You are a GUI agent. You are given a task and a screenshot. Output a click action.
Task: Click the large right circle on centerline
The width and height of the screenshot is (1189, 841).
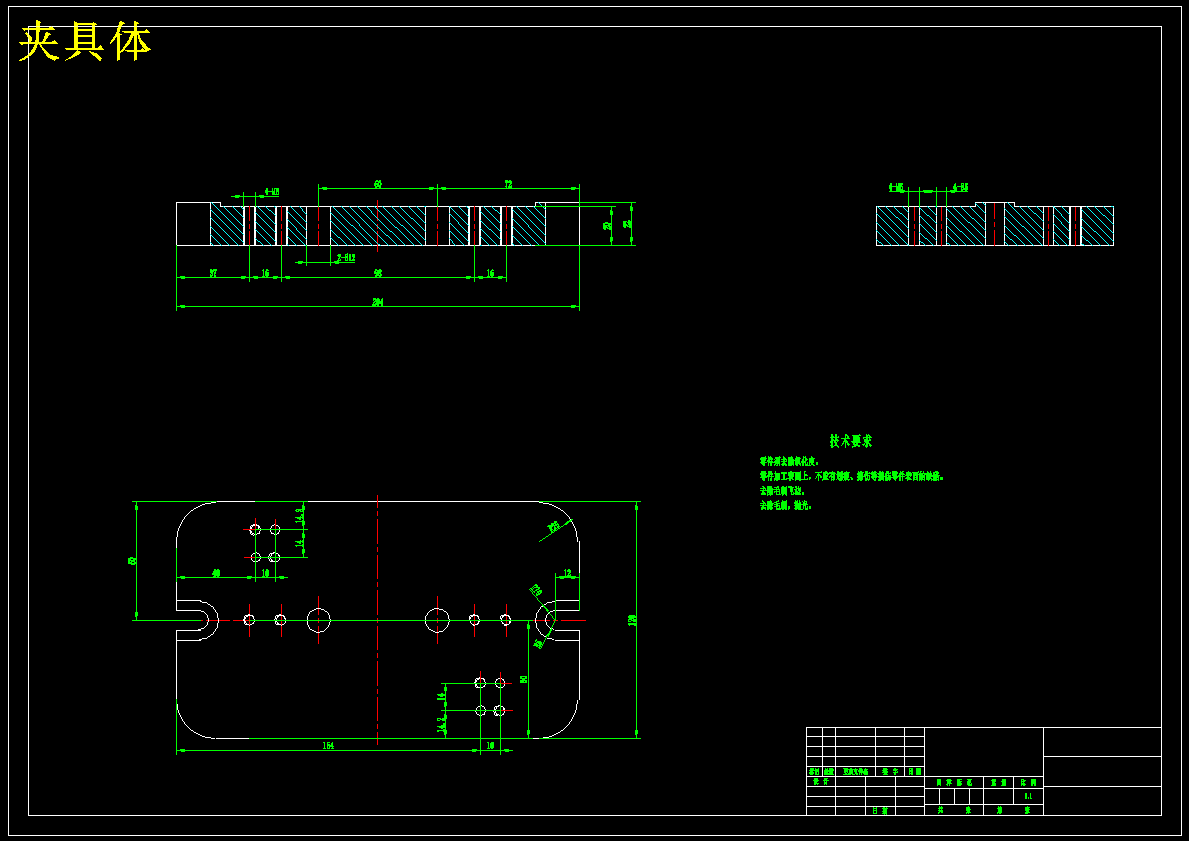click(437, 620)
